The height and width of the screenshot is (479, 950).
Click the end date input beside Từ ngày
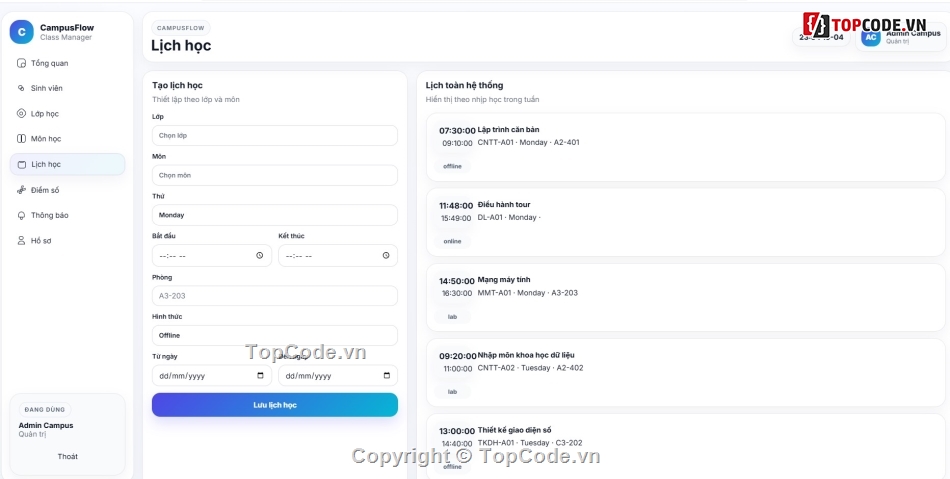pyautogui.click(x=337, y=375)
